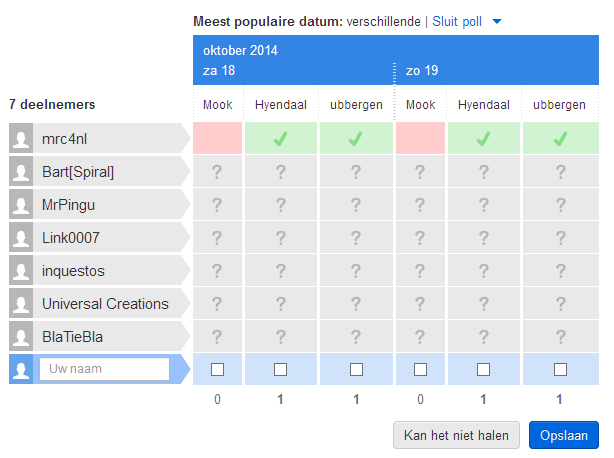614x458 pixels.
Task: Tick the Saturday 18 Mook checkbox
Action: [218, 370]
